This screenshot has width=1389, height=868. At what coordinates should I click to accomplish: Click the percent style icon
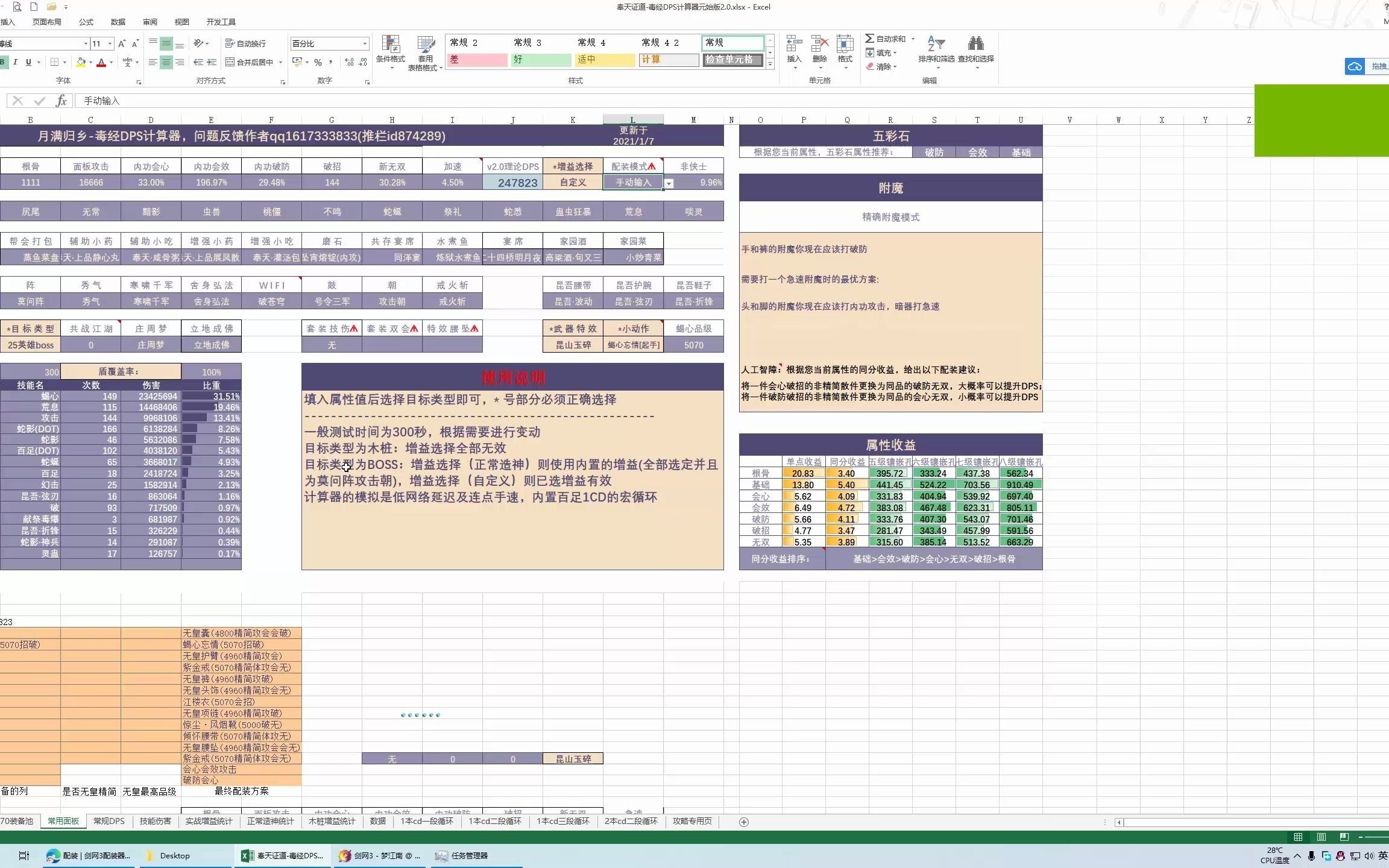point(318,62)
